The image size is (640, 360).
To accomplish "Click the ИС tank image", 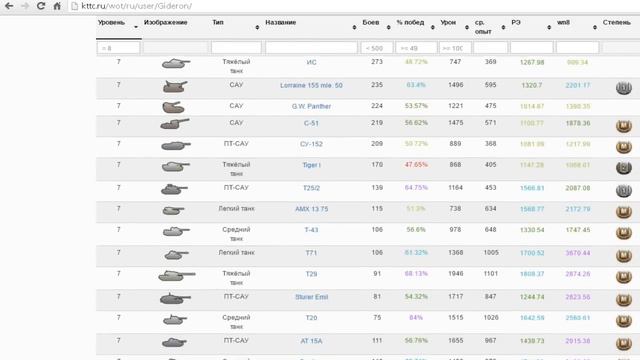I will point(176,64).
